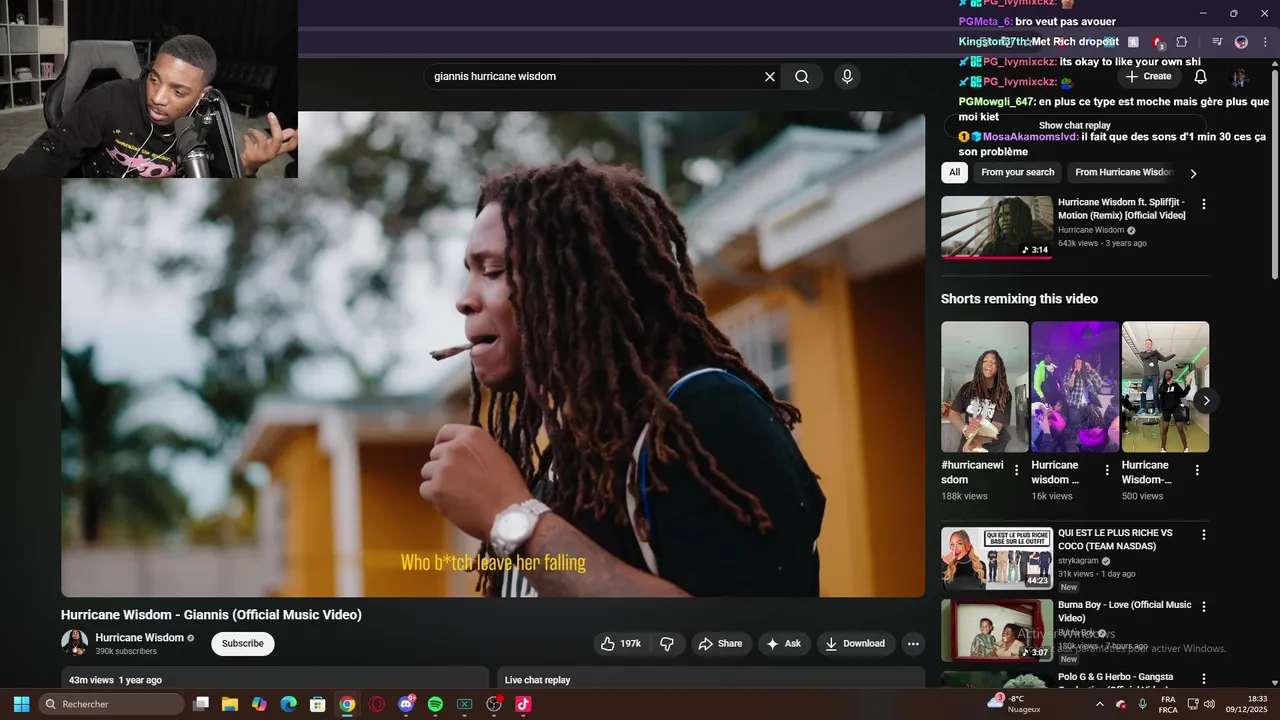Open options for #hurricanewisdom short
1280x720 pixels.
click(x=1017, y=470)
